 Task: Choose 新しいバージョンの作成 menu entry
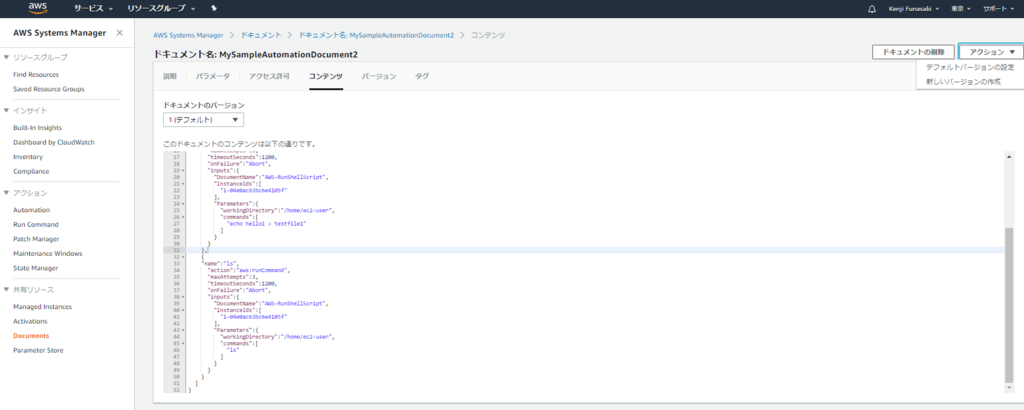point(963,82)
